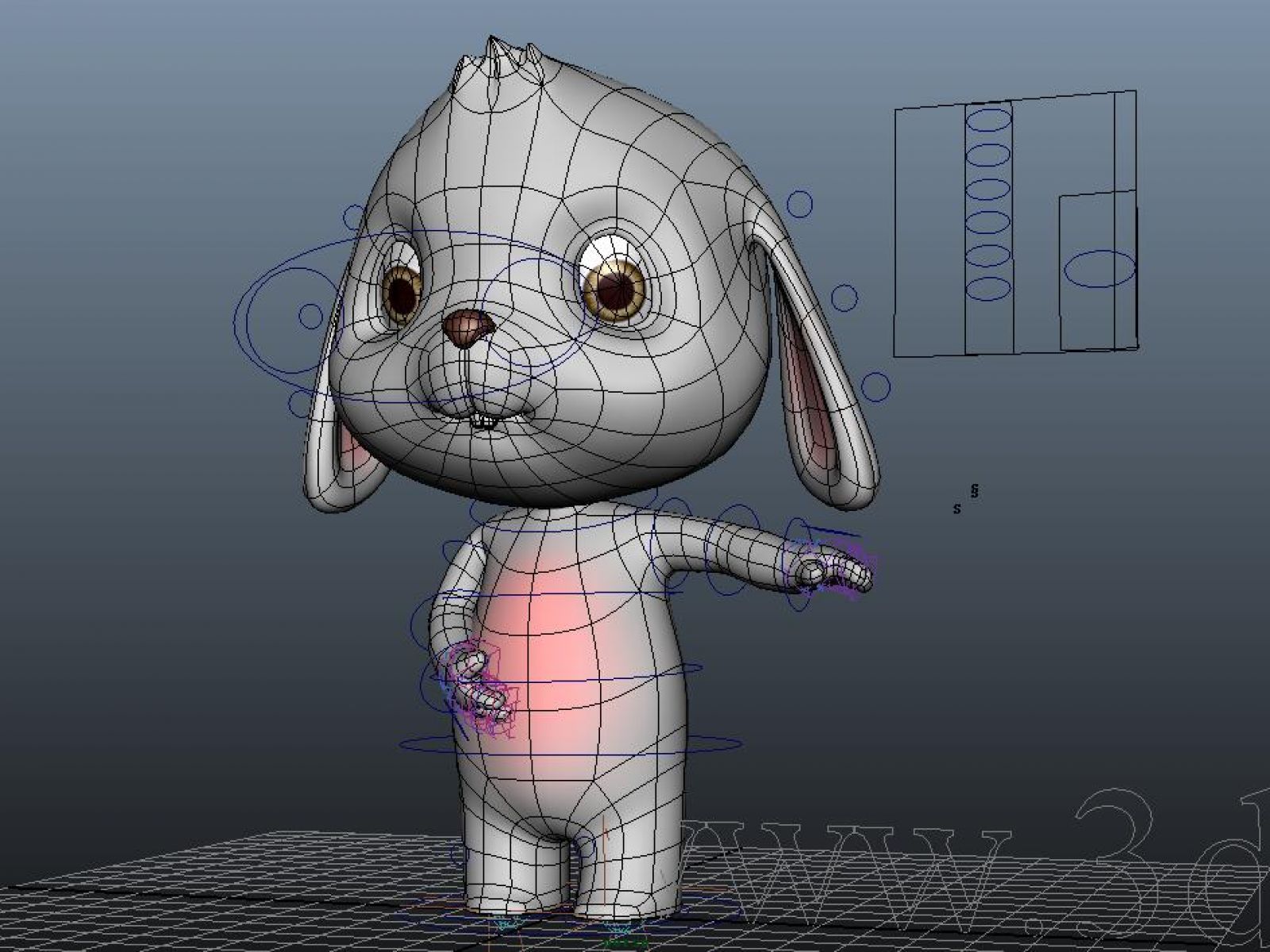The height and width of the screenshot is (952, 1270).
Task: Pick the bunny's front teeth
Action: pos(484,422)
